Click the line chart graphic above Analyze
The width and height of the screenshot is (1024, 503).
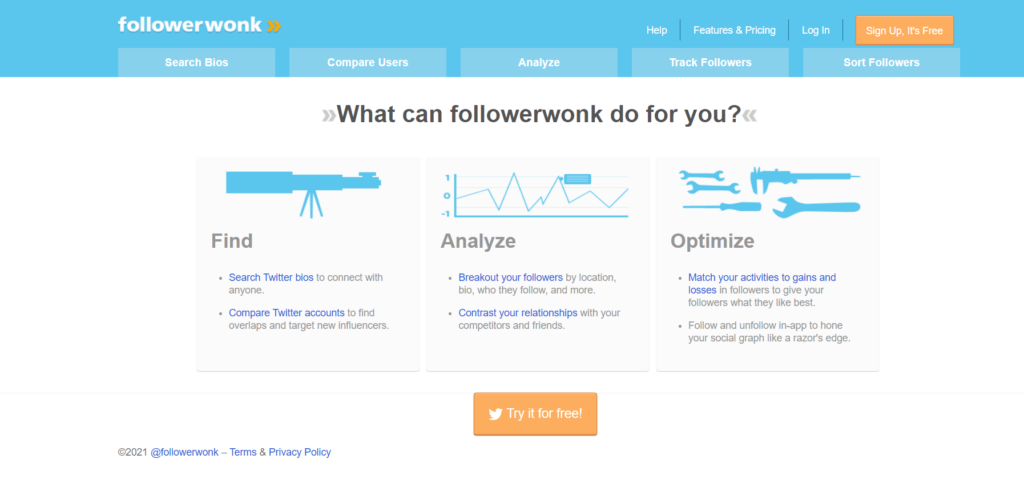click(537, 193)
